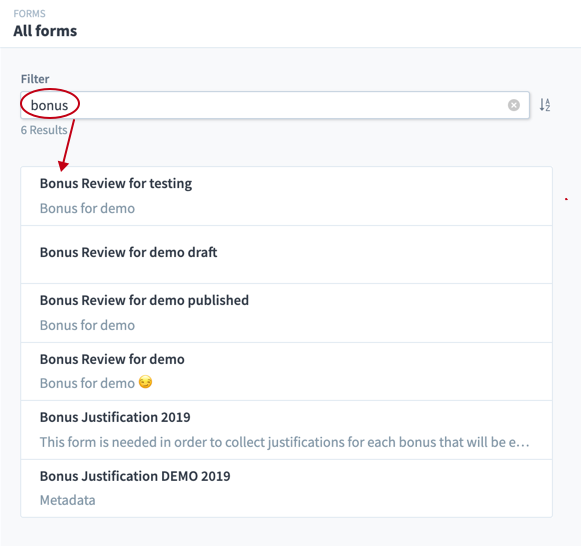Click the Metadata description text
Screen dimensions: 581x546
click(x=67, y=500)
